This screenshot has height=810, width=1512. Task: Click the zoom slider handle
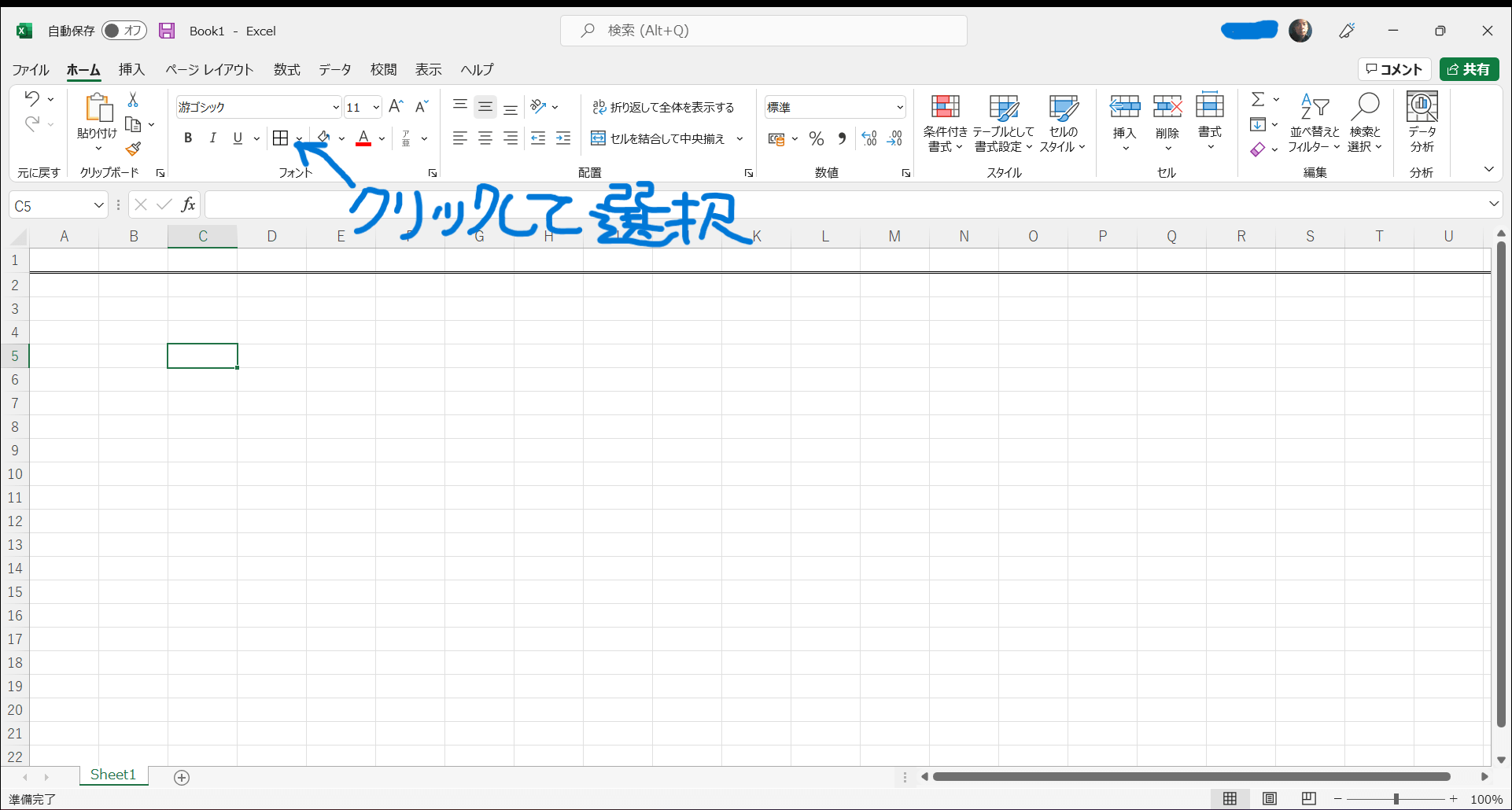pyautogui.click(x=1396, y=799)
